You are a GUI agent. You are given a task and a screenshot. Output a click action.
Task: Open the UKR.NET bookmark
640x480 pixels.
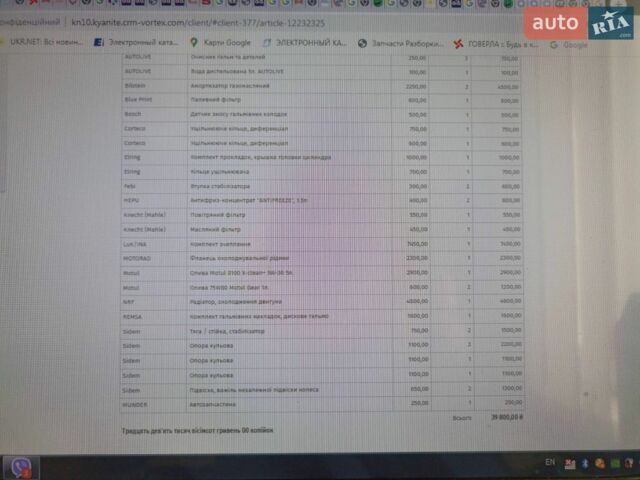(x=41, y=42)
